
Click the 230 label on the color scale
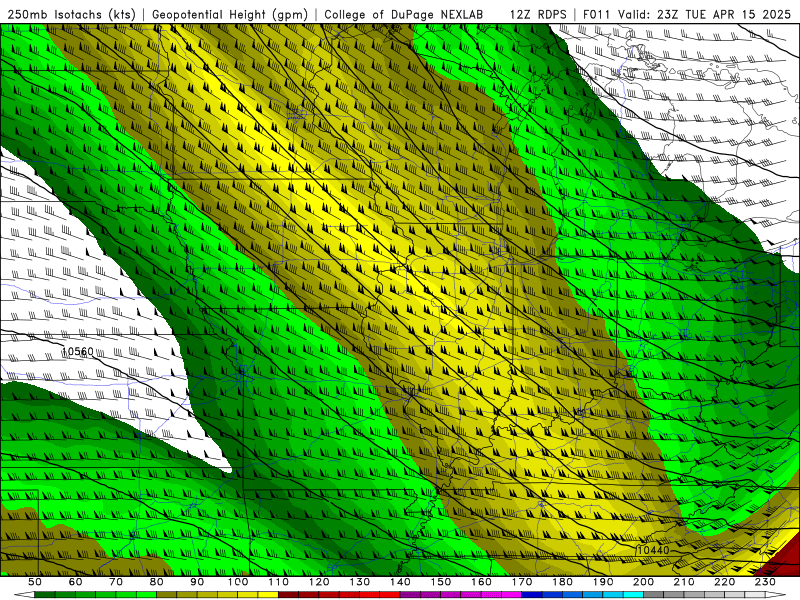[x=765, y=582]
